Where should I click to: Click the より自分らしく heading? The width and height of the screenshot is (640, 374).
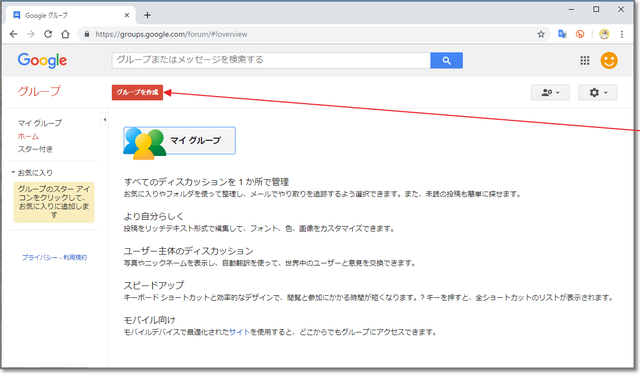click(154, 216)
